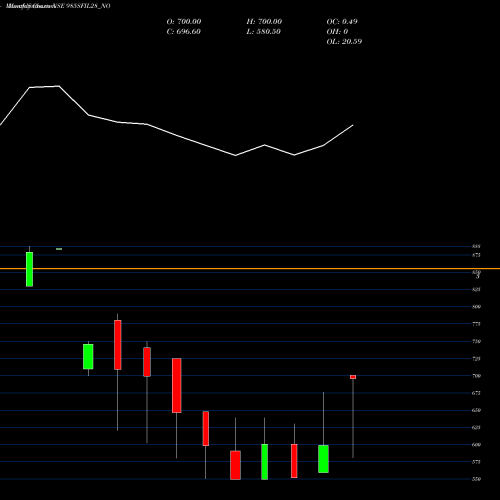Viewport: 500px width, 500px height.
Task: Click the chart symbol title at top-left
Action: (58, 6)
